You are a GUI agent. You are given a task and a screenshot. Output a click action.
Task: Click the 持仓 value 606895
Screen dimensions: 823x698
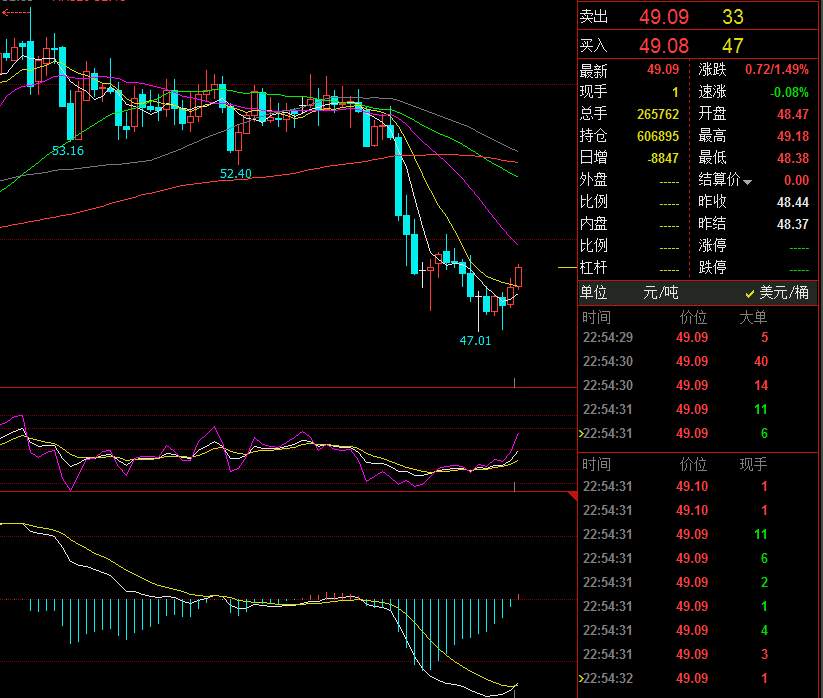click(x=658, y=136)
